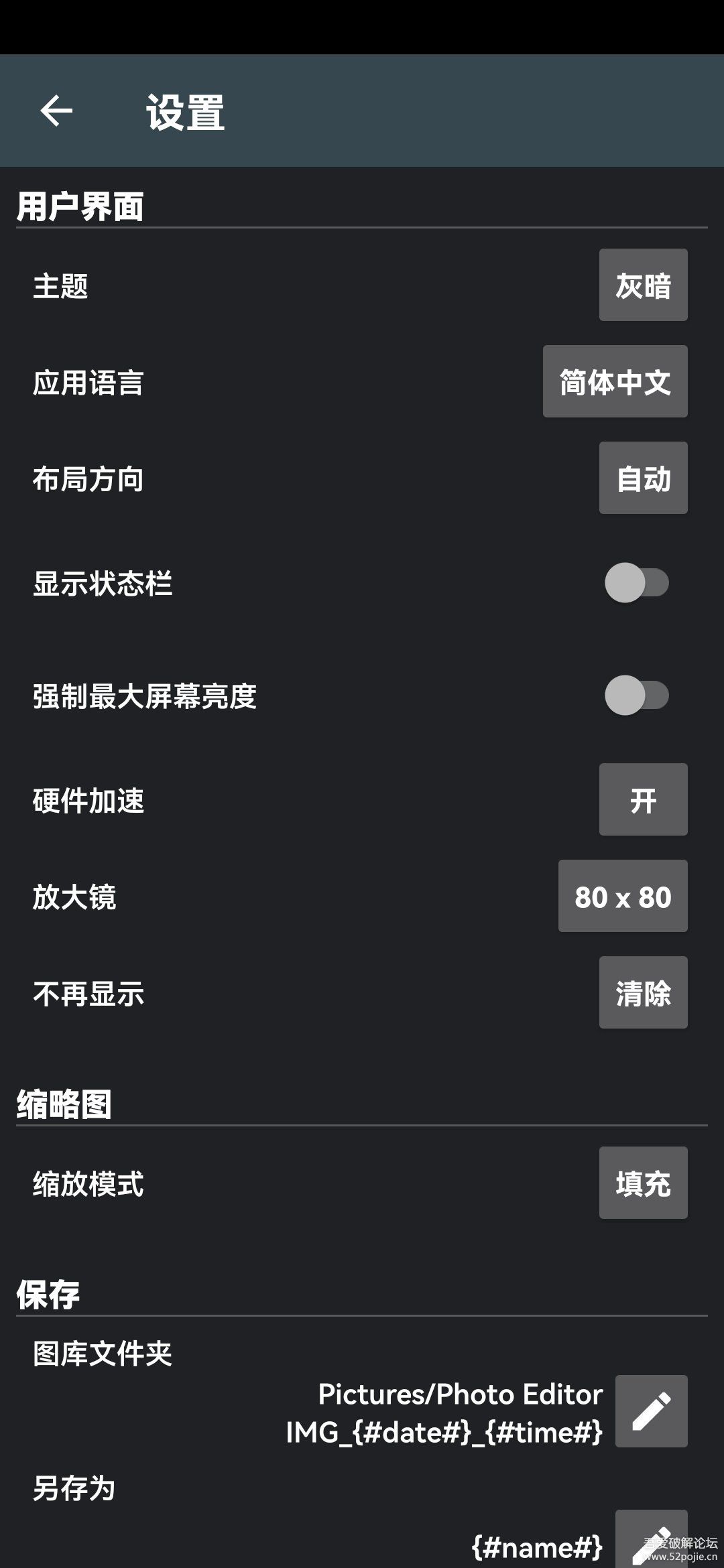Enable 强制最大屏幕亮度 switch
This screenshot has height=1568, width=724.
(x=636, y=695)
